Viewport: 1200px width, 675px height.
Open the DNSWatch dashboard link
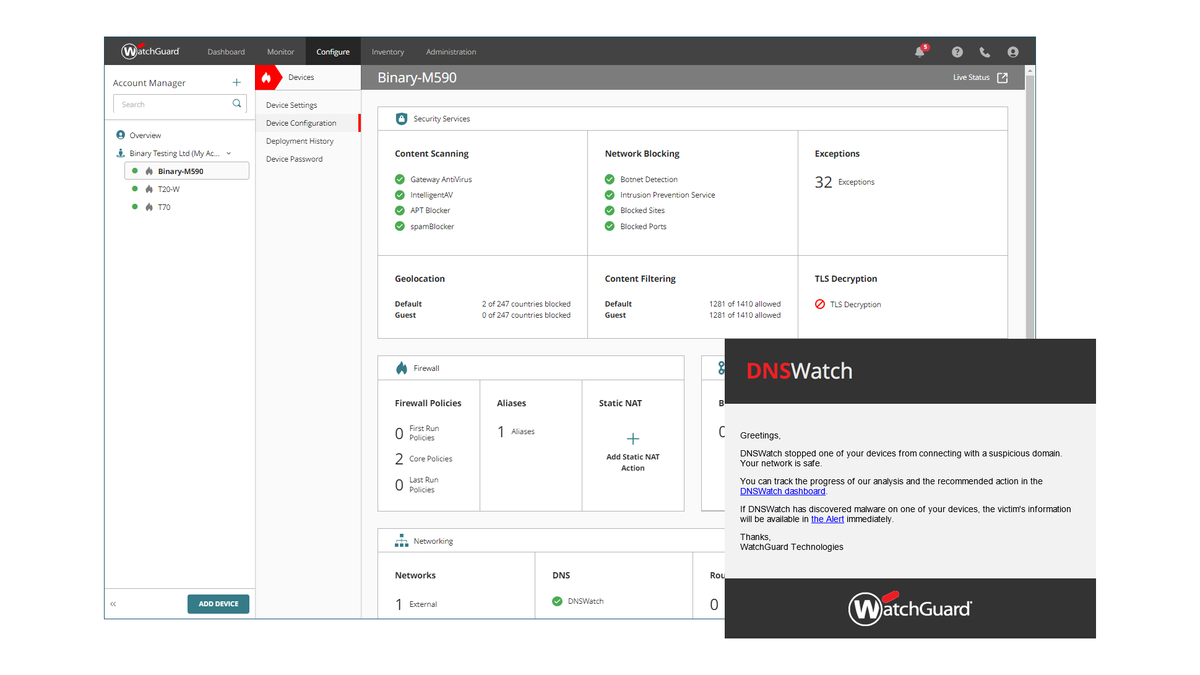click(783, 490)
